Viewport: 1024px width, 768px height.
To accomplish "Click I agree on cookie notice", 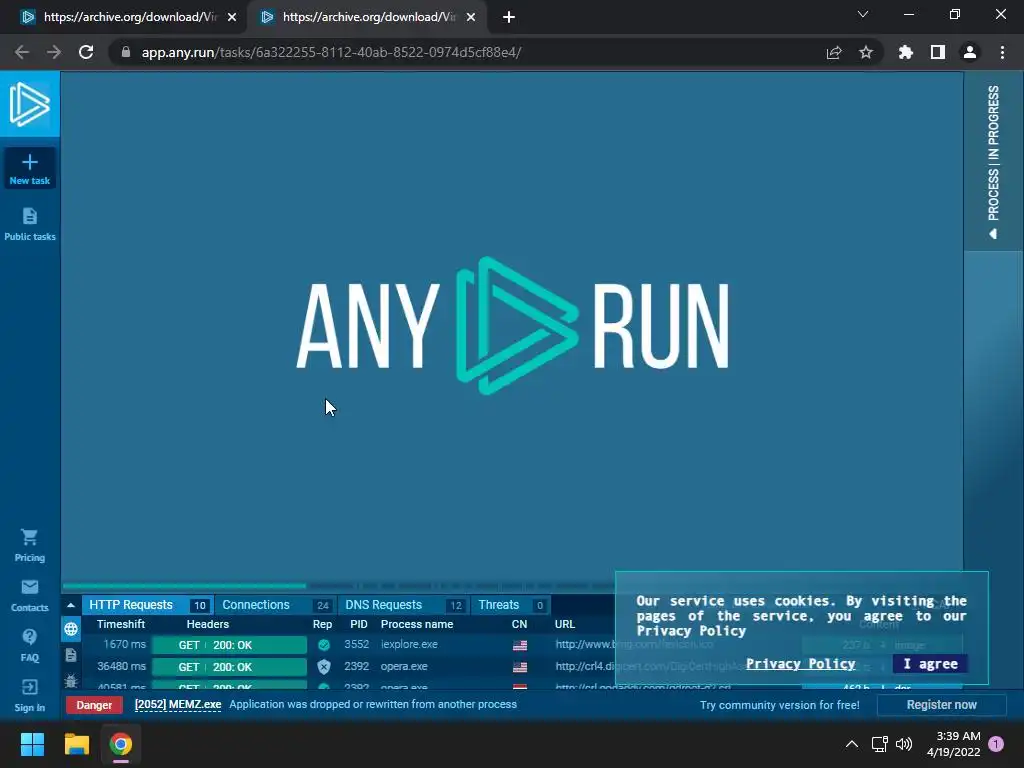I will (x=931, y=664).
